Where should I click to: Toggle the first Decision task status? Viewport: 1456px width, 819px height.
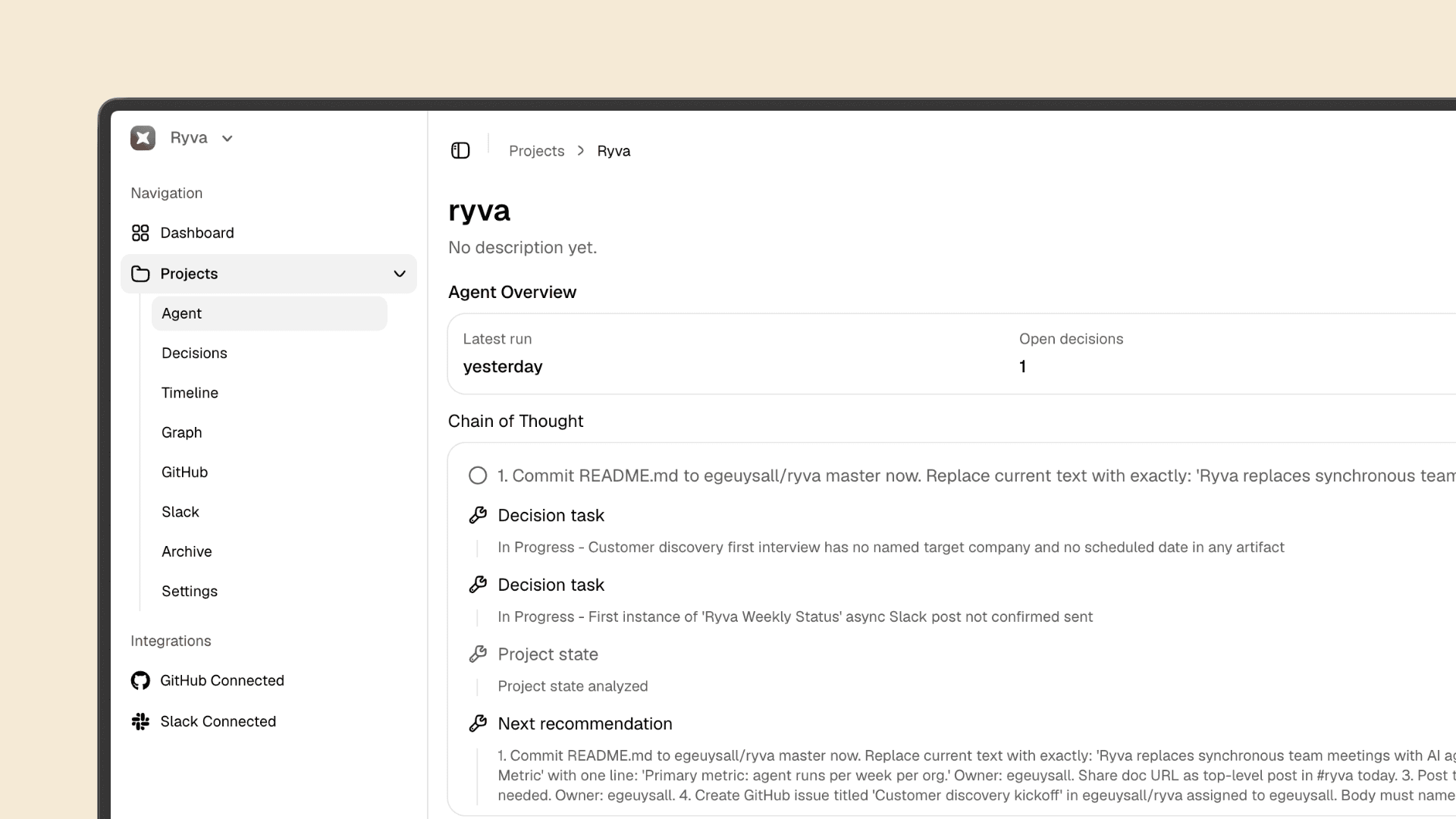click(479, 515)
